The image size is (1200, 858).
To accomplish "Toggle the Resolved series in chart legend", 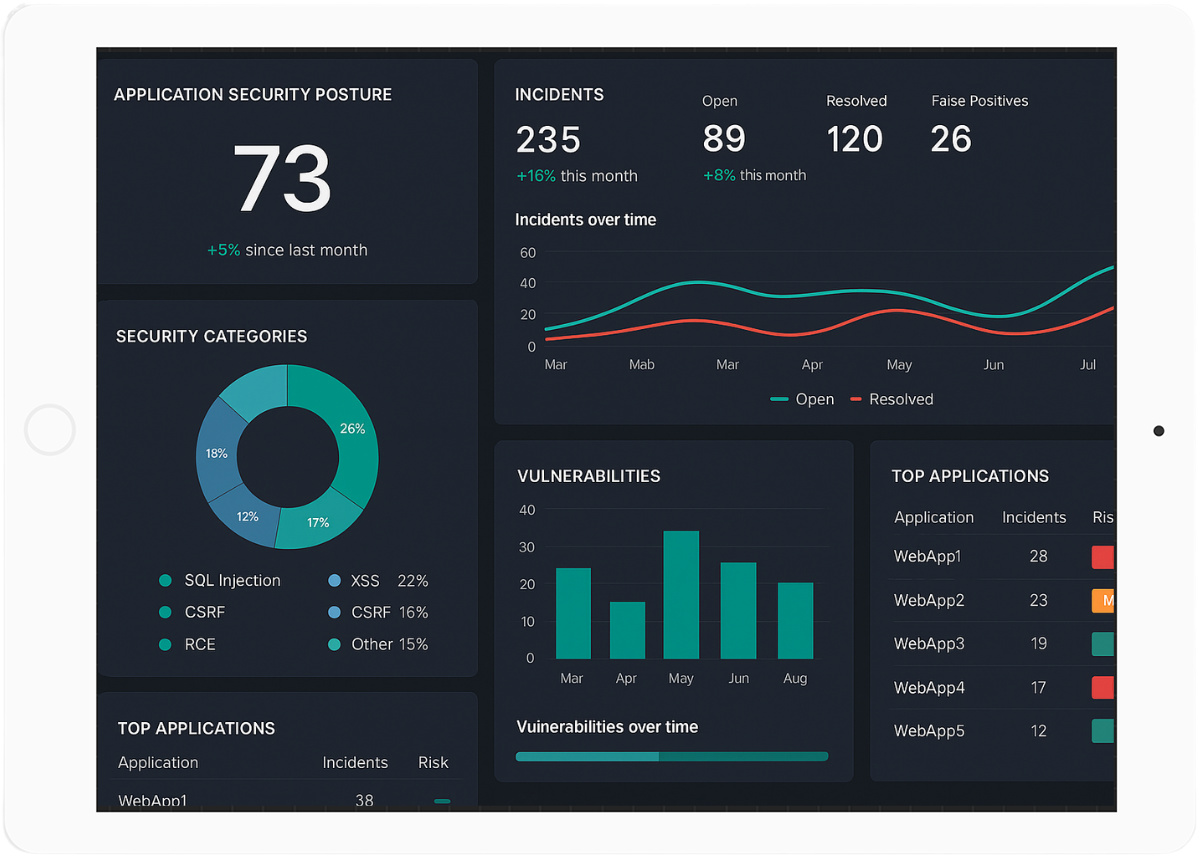I will (x=891, y=399).
